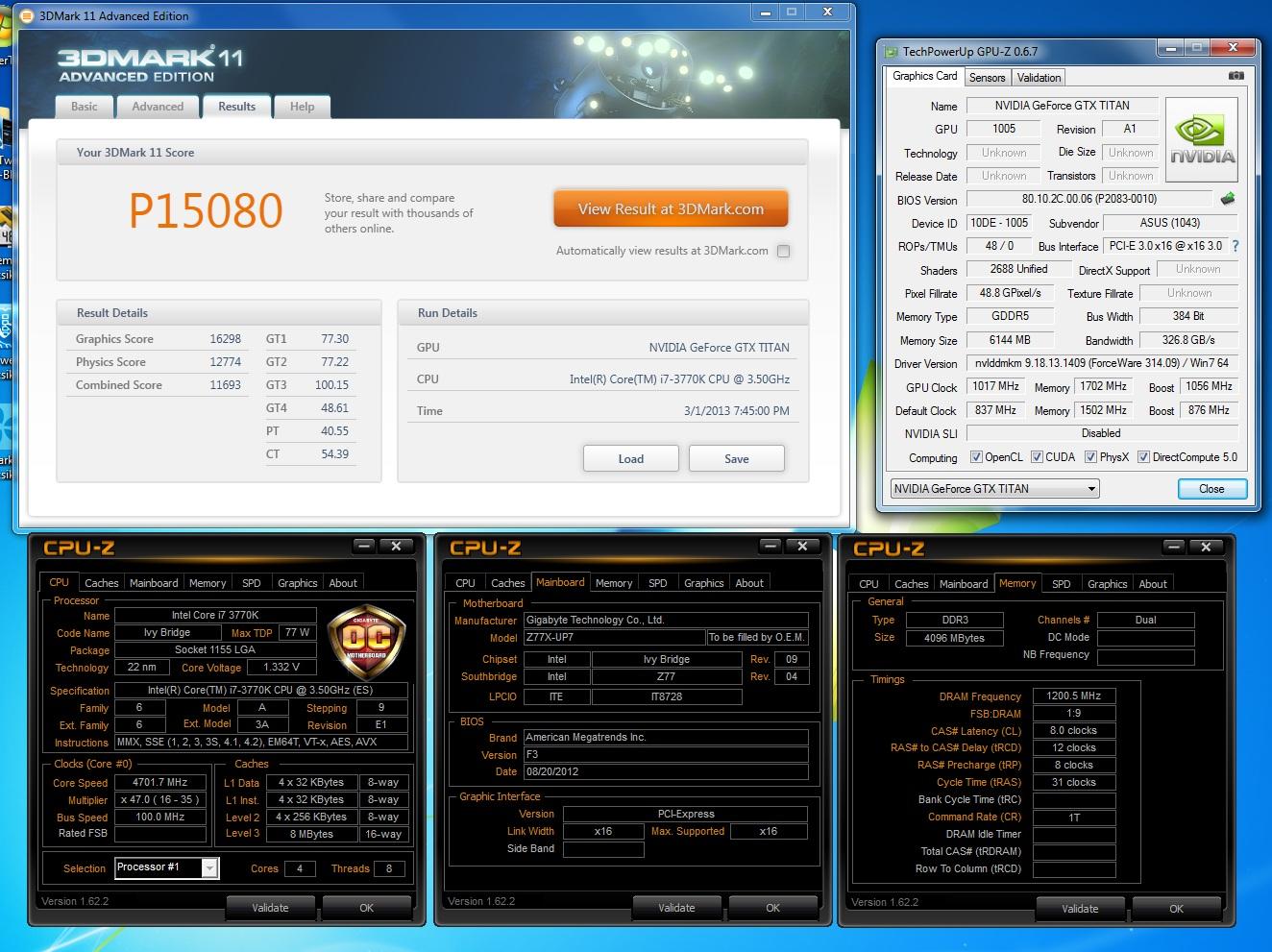Image resolution: width=1272 pixels, height=952 pixels.
Task: Click the GPU-Z window title icon
Action: coord(890,51)
